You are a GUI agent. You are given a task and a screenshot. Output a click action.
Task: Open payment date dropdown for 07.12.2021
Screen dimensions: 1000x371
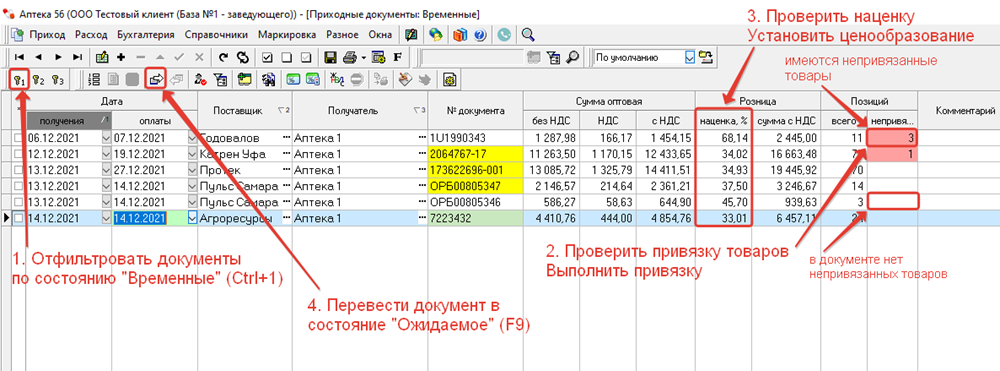click(193, 137)
